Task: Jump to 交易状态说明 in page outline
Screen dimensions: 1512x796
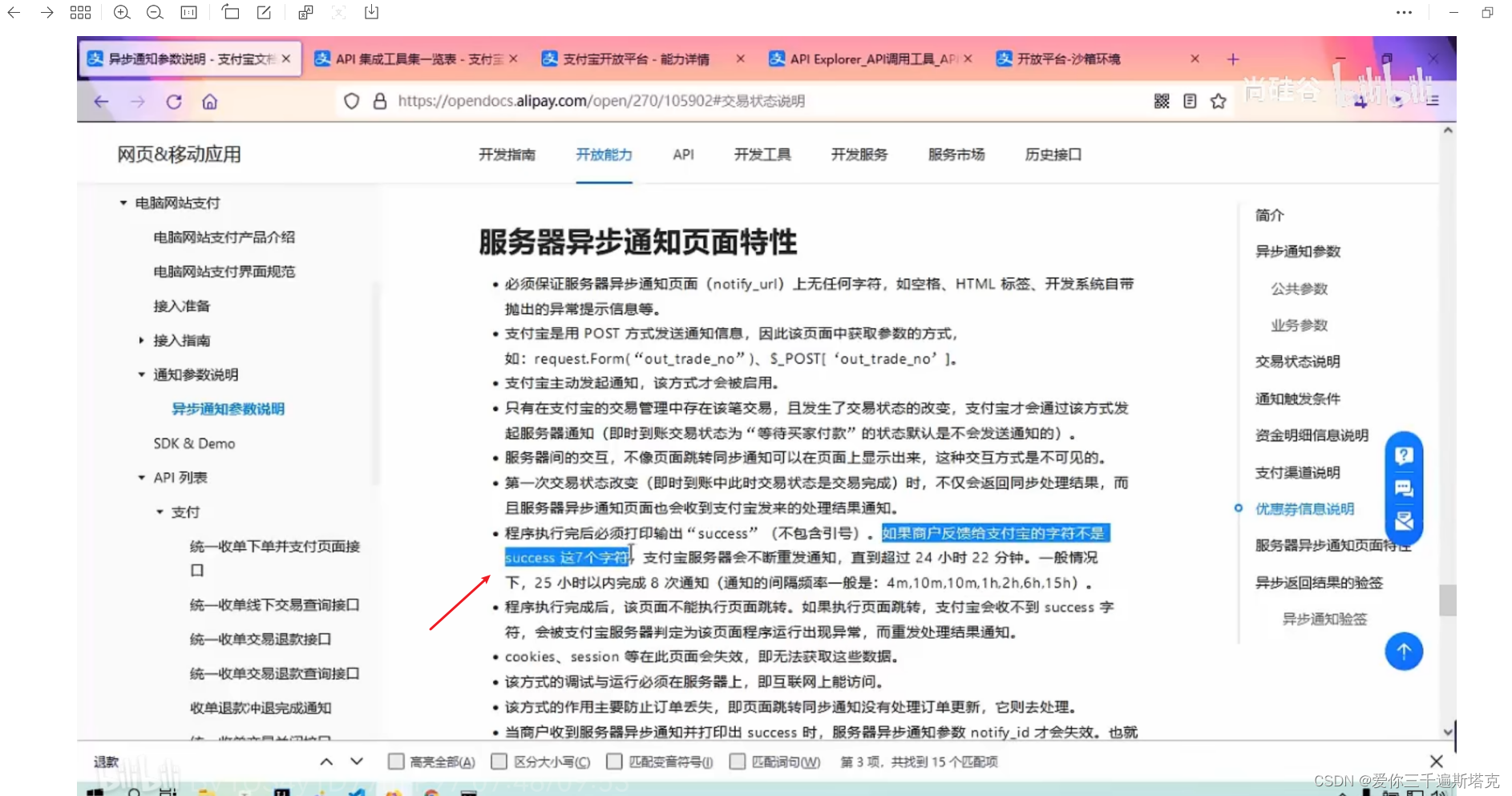Action: (x=1298, y=362)
